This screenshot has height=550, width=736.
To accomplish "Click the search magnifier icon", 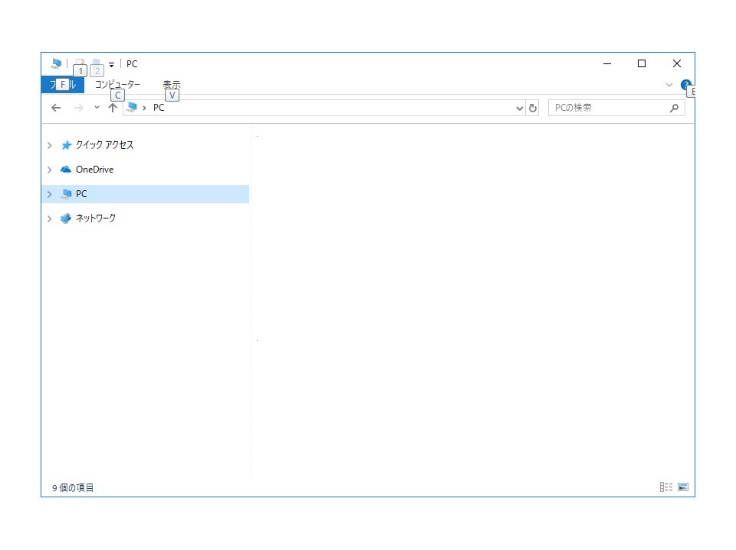I will click(x=674, y=108).
